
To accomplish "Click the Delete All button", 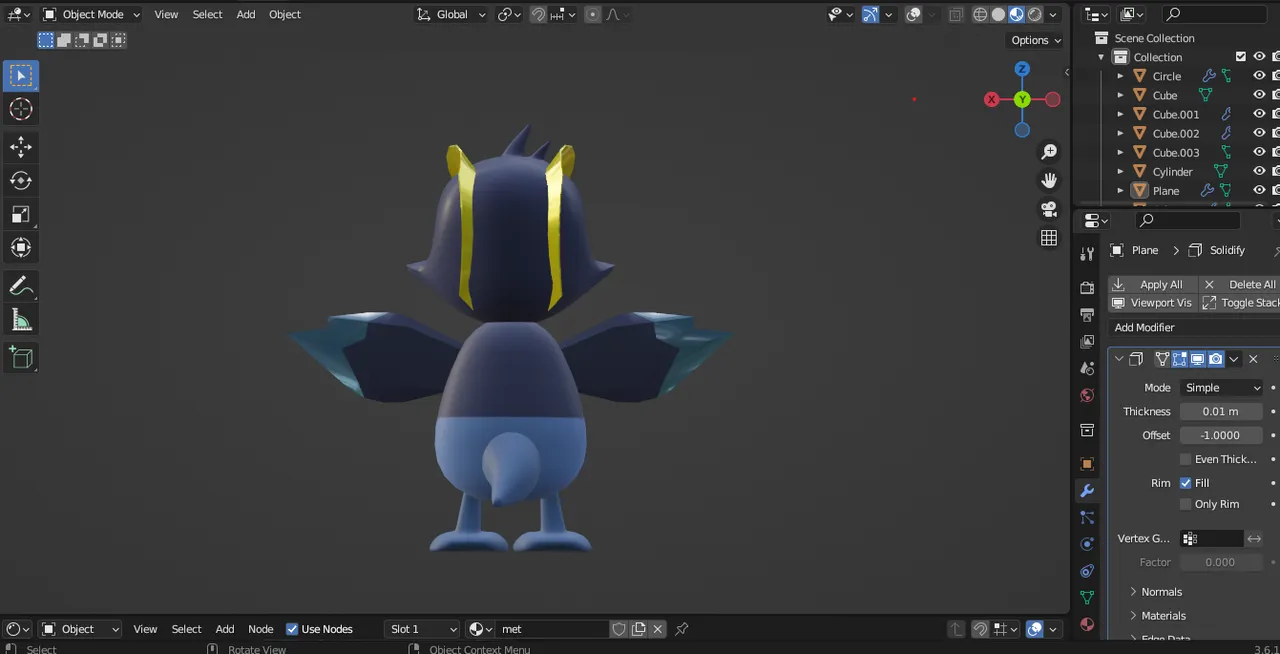I will point(1238,284).
